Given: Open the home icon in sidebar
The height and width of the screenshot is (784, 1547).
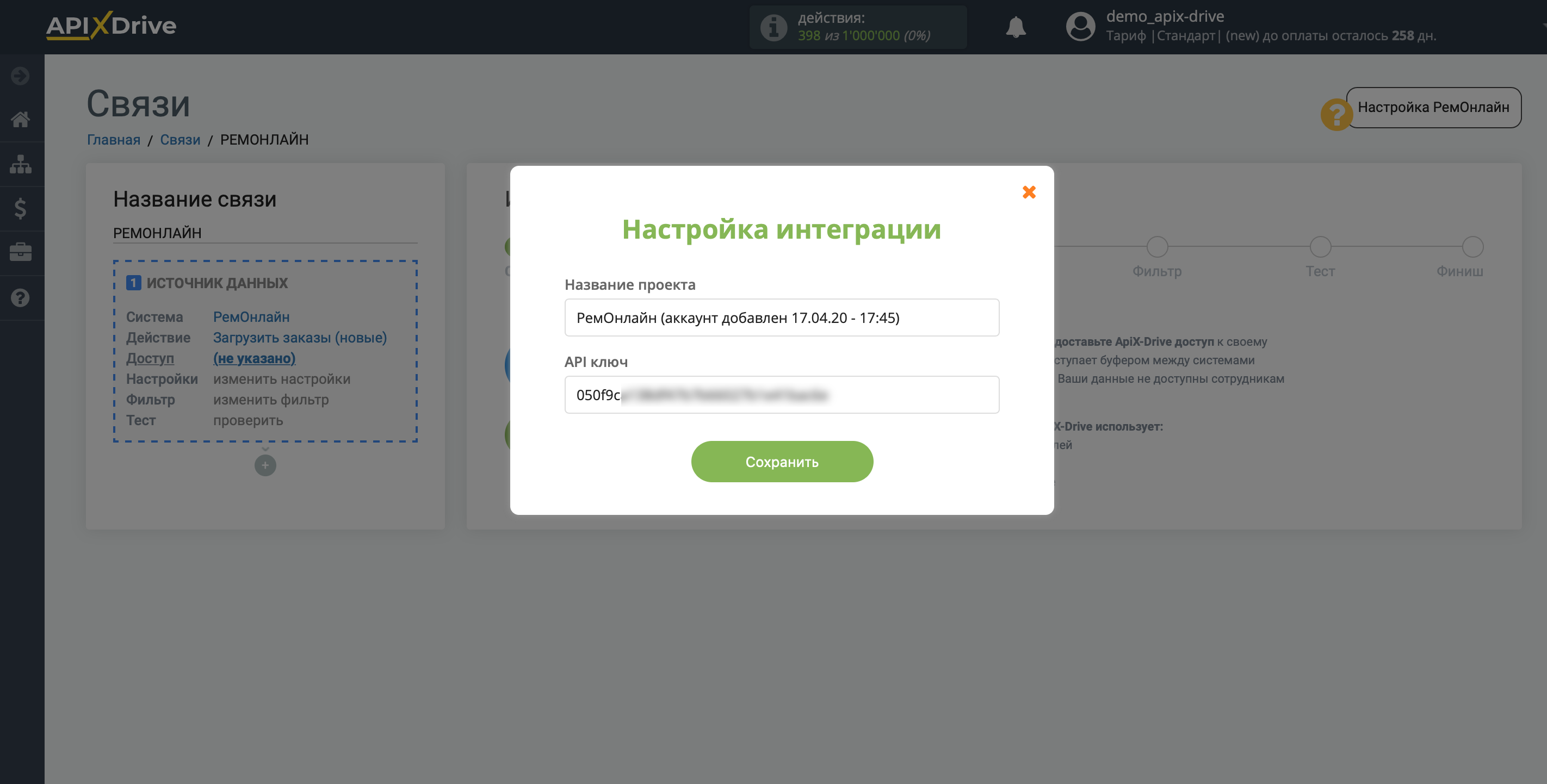Looking at the screenshot, I should pyautogui.click(x=21, y=120).
